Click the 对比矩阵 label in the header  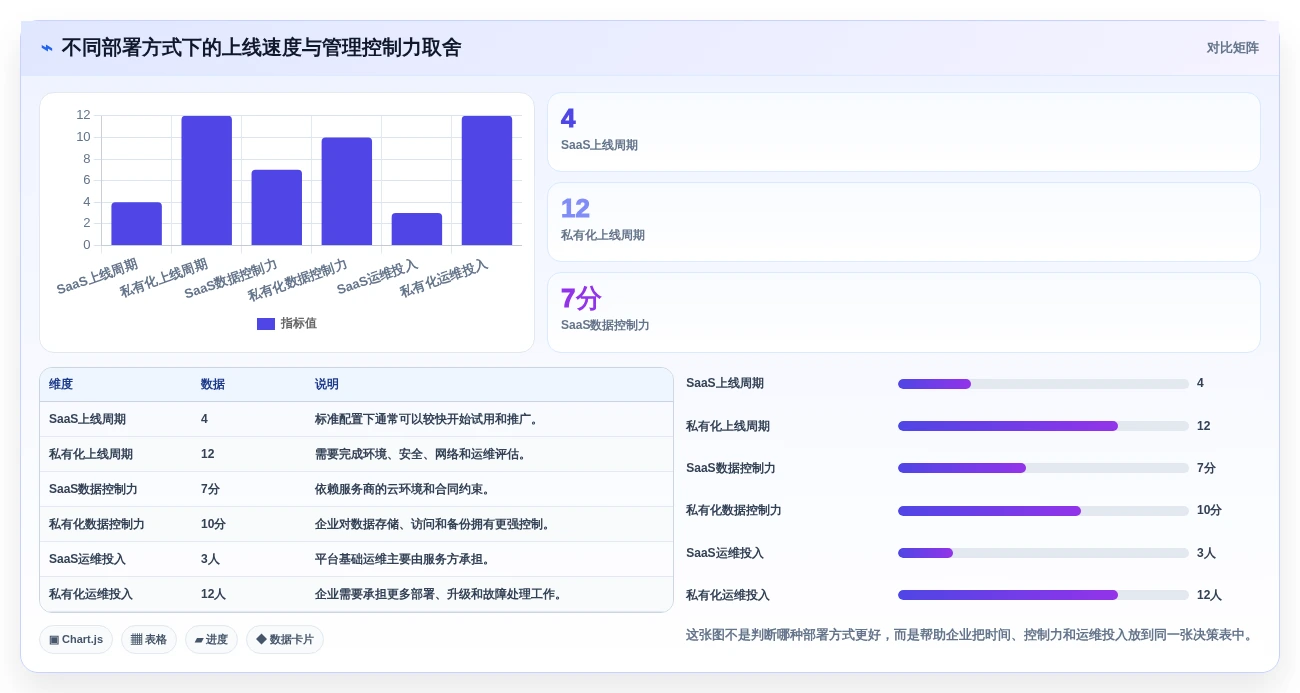(1232, 48)
